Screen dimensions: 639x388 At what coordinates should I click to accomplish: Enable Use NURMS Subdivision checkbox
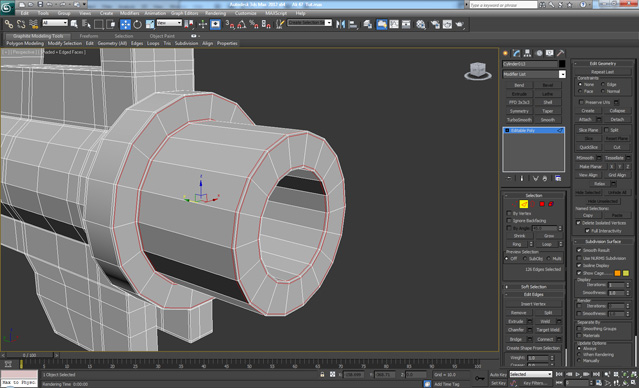click(579, 258)
